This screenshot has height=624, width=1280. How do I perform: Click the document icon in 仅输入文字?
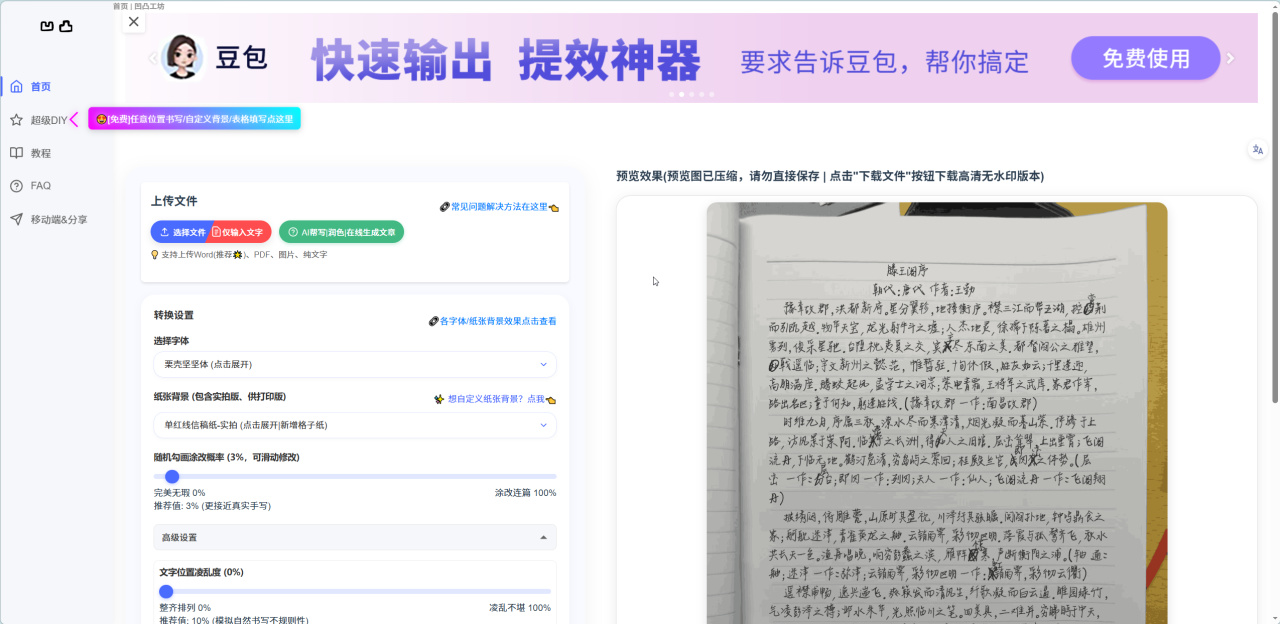216,232
